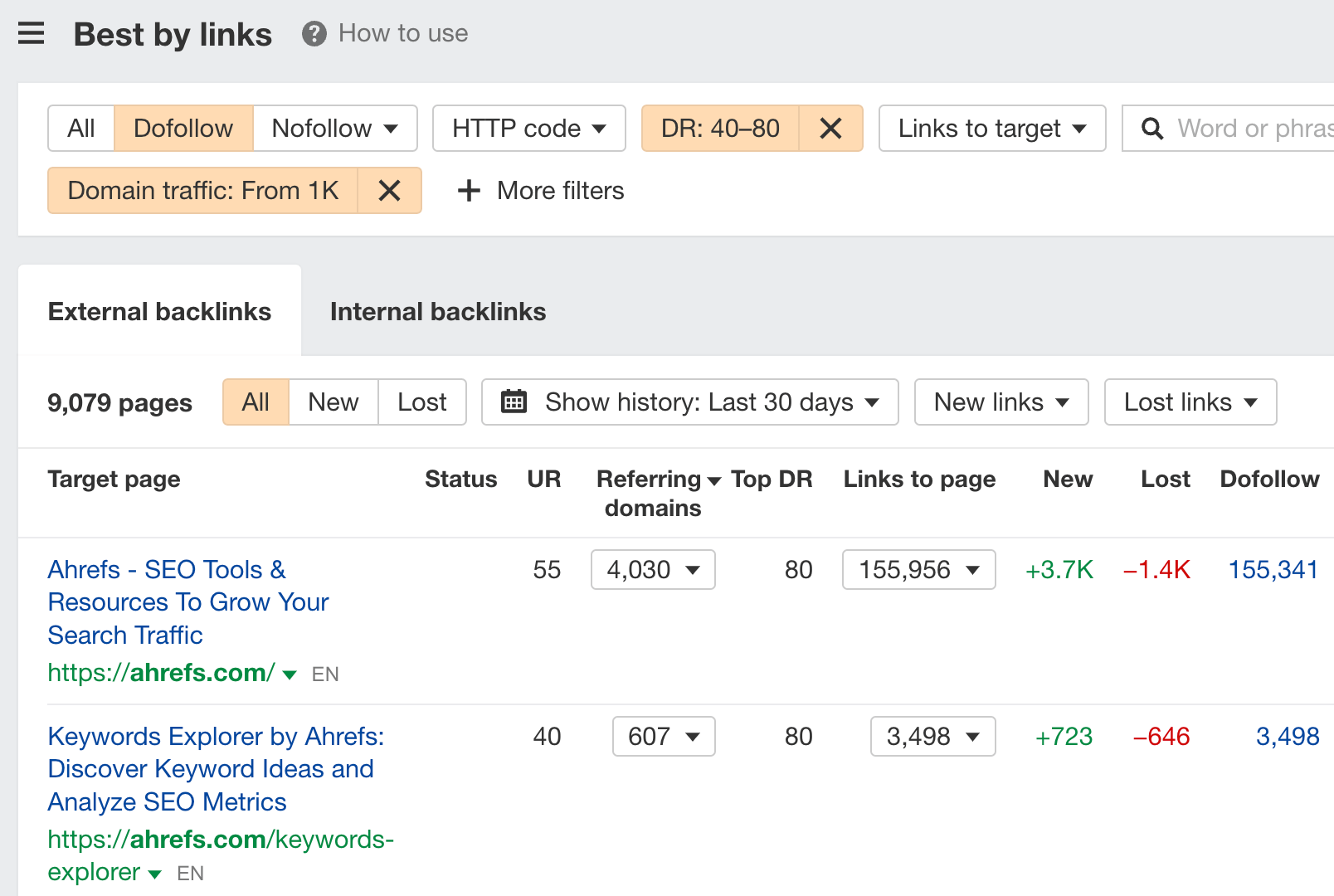The height and width of the screenshot is (896, 1334).
Task: Open the HTTP code filter dropdown
Action: [x=528, y=128]
